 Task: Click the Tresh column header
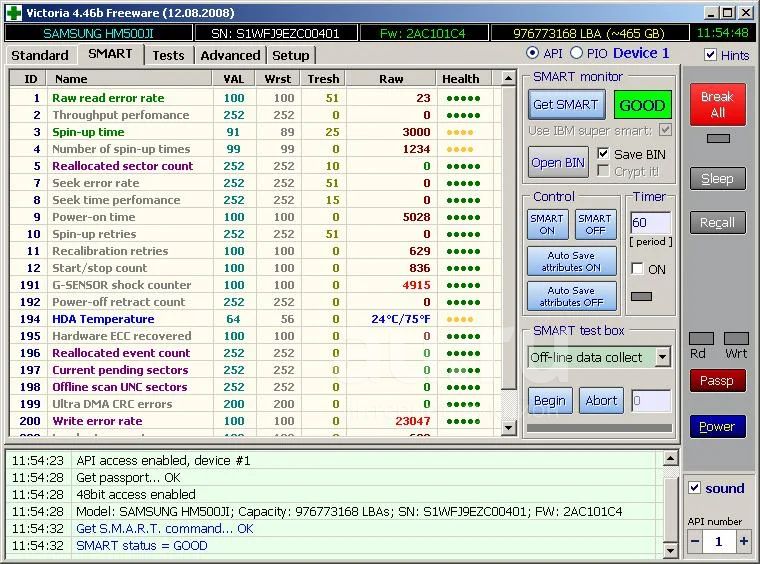(323, 78)
